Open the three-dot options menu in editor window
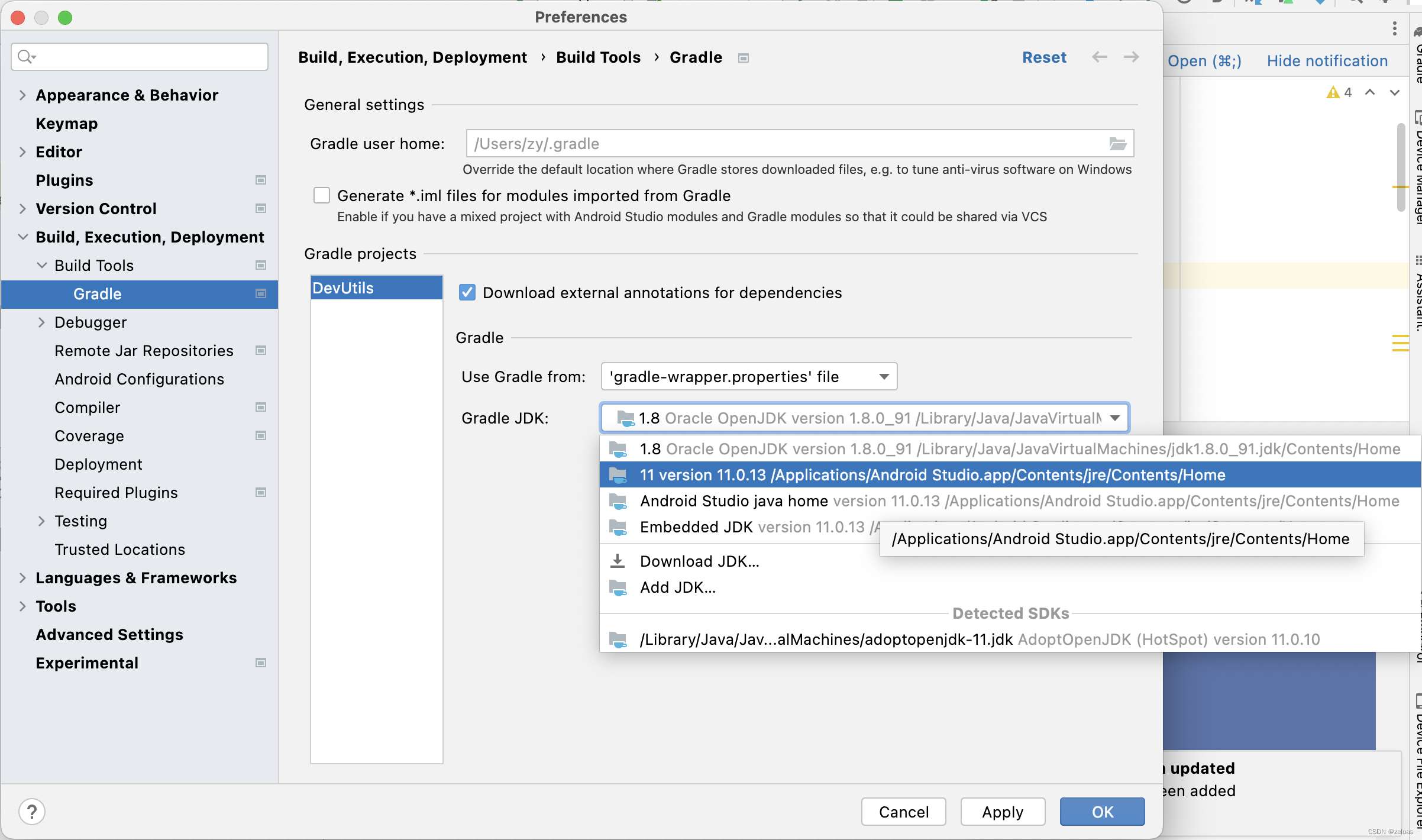 1394,28
